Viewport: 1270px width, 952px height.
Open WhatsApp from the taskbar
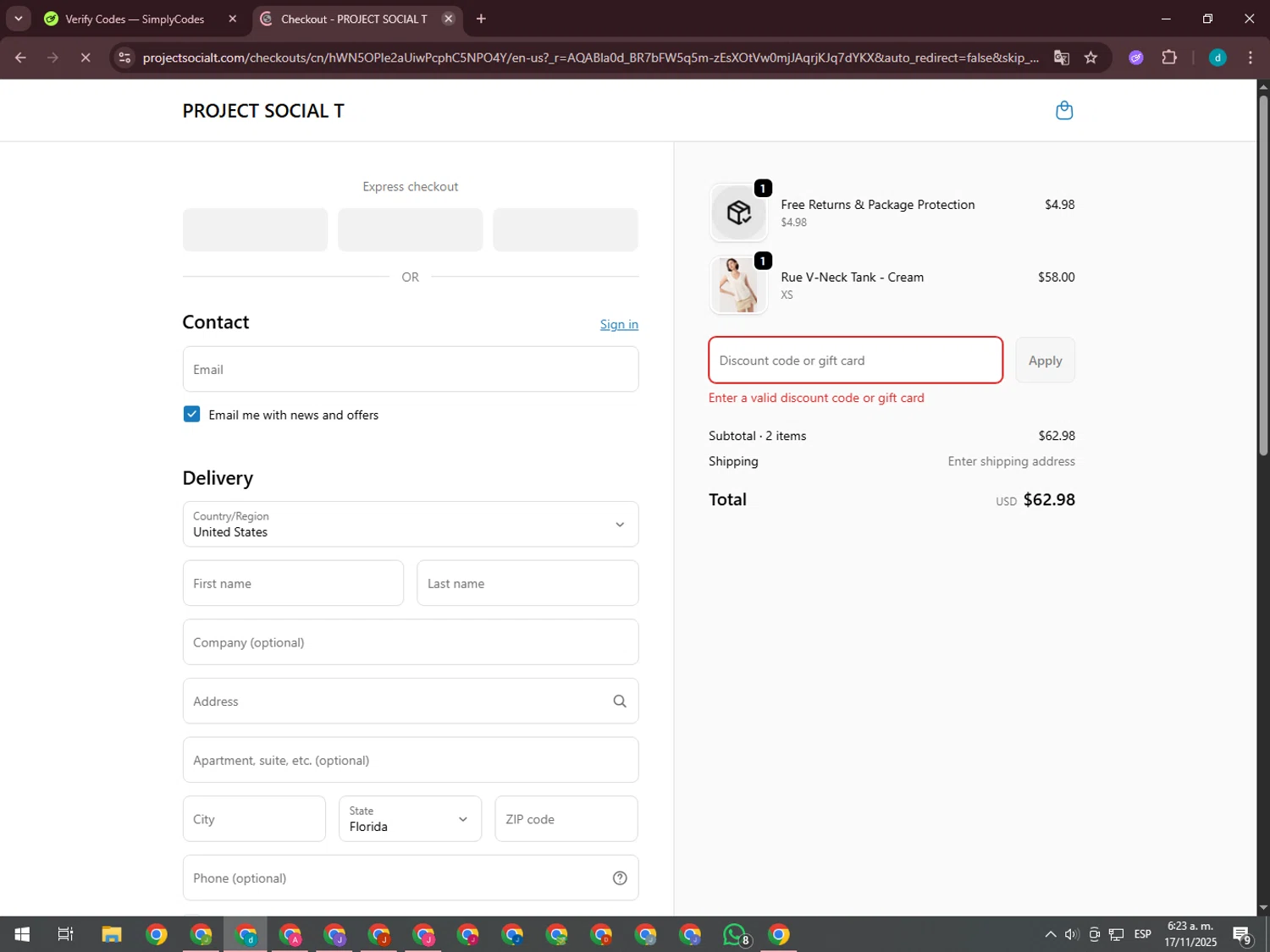coord(735,934)
